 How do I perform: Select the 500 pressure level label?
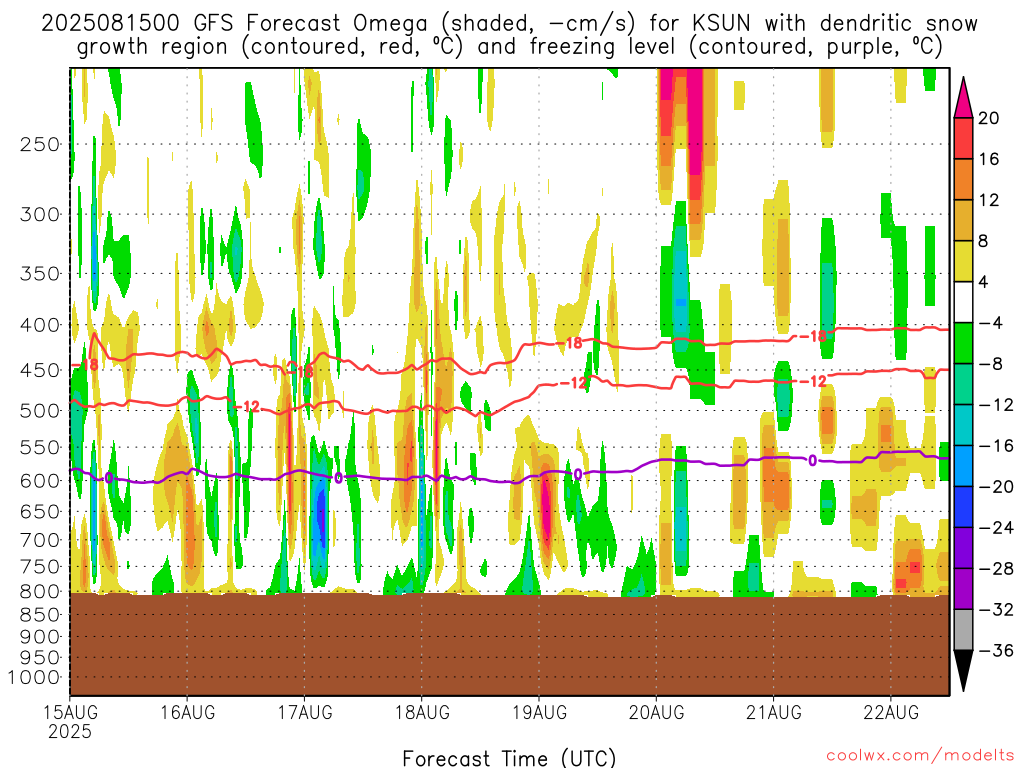40,411
